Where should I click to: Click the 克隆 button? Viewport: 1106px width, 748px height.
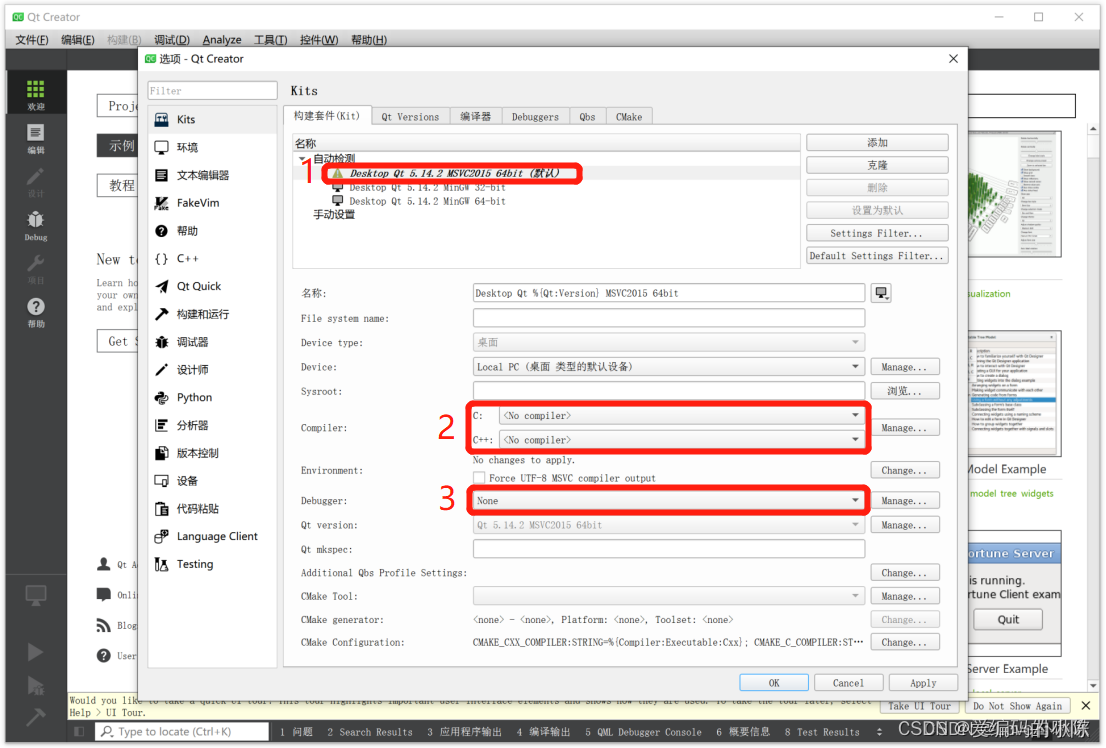pyautogui.click(x=877, y=165)
